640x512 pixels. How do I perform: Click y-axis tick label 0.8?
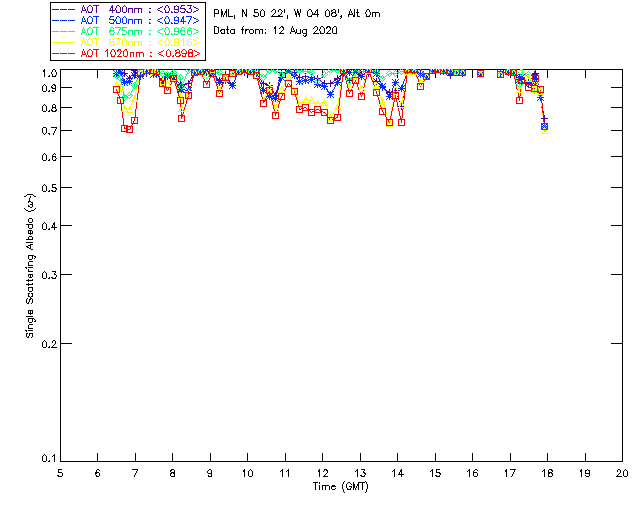[49, 109]
